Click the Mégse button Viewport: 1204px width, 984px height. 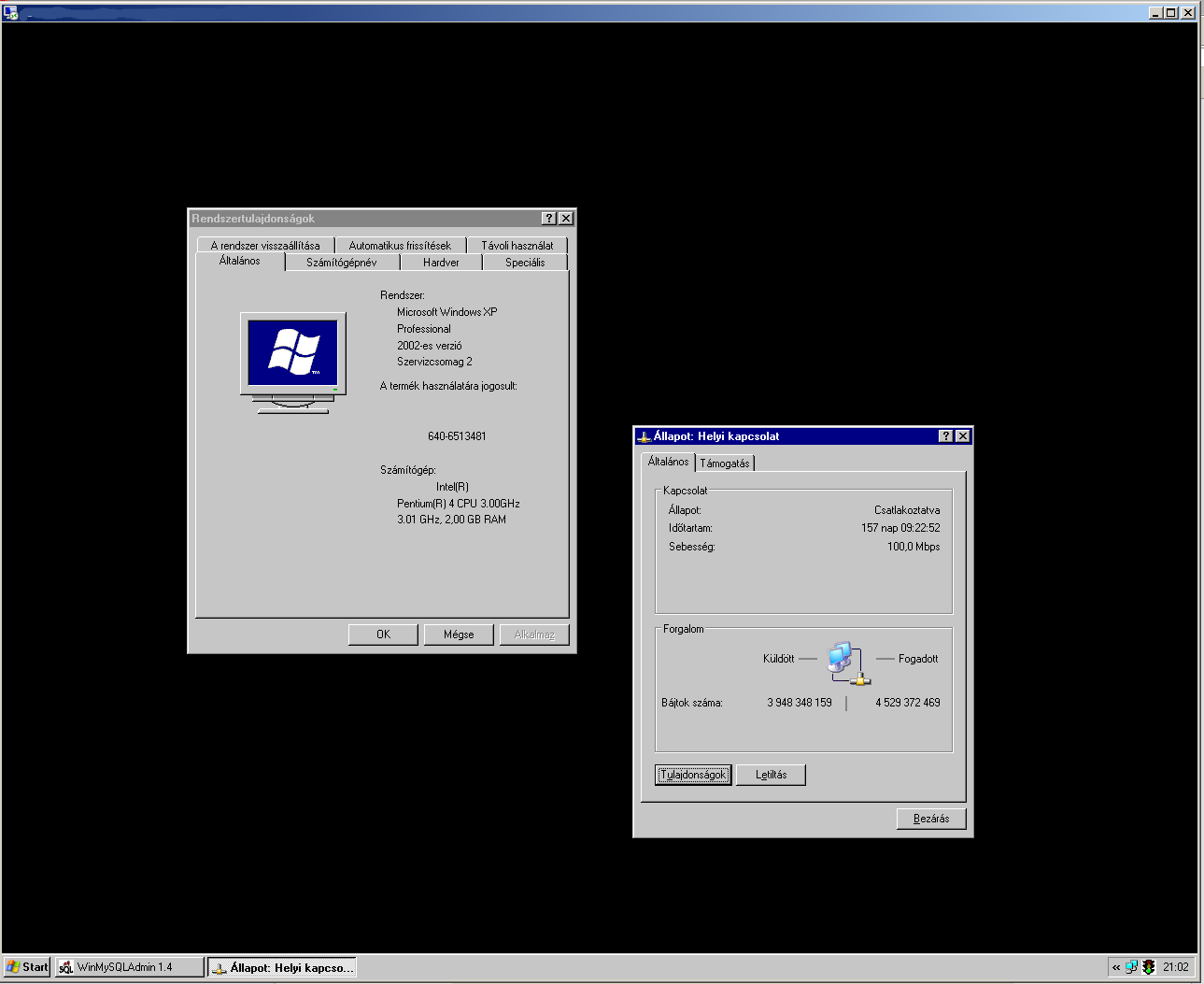[x=459, y=635]
